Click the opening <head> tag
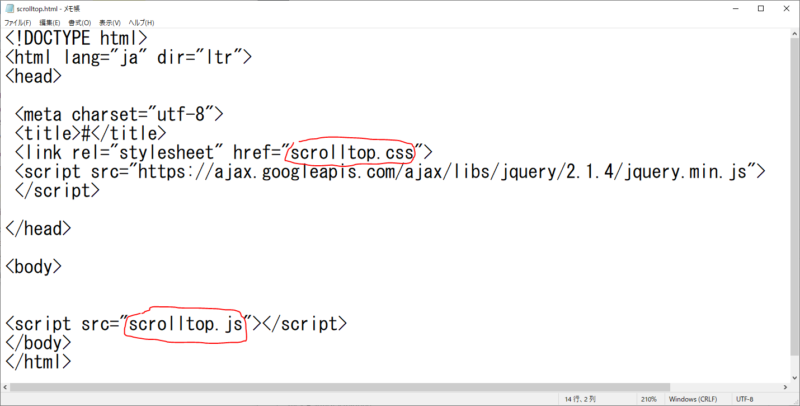 pyautogui.click(x=34, y=77)
